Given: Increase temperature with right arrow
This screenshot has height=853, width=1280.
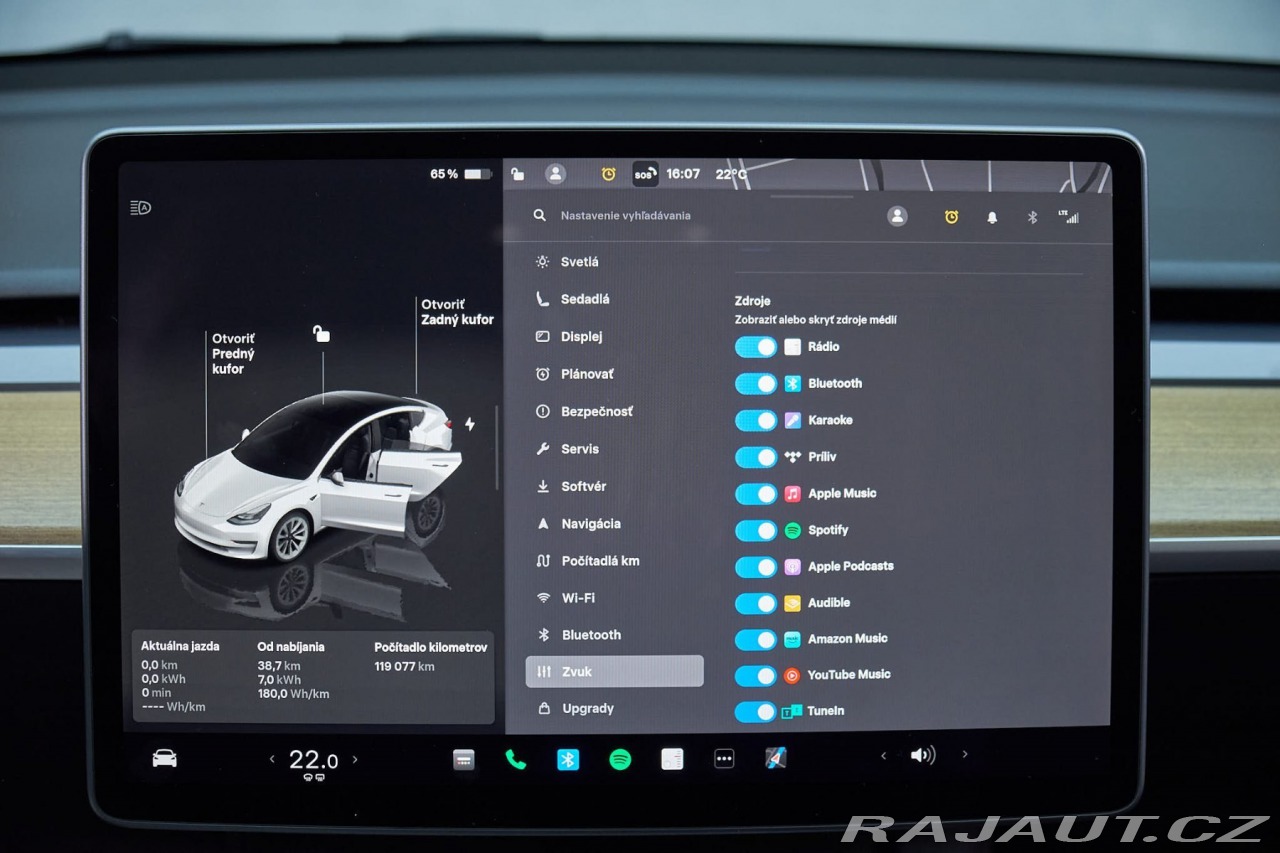Looking at the screenshot, I should (x=355, y=760).
